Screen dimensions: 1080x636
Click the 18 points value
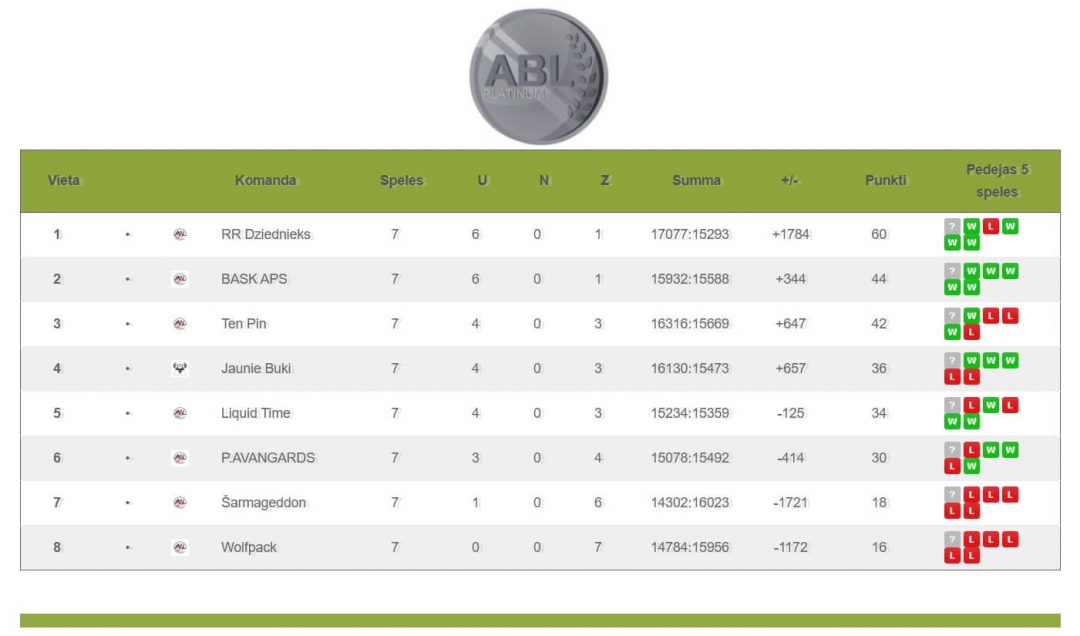879,503
